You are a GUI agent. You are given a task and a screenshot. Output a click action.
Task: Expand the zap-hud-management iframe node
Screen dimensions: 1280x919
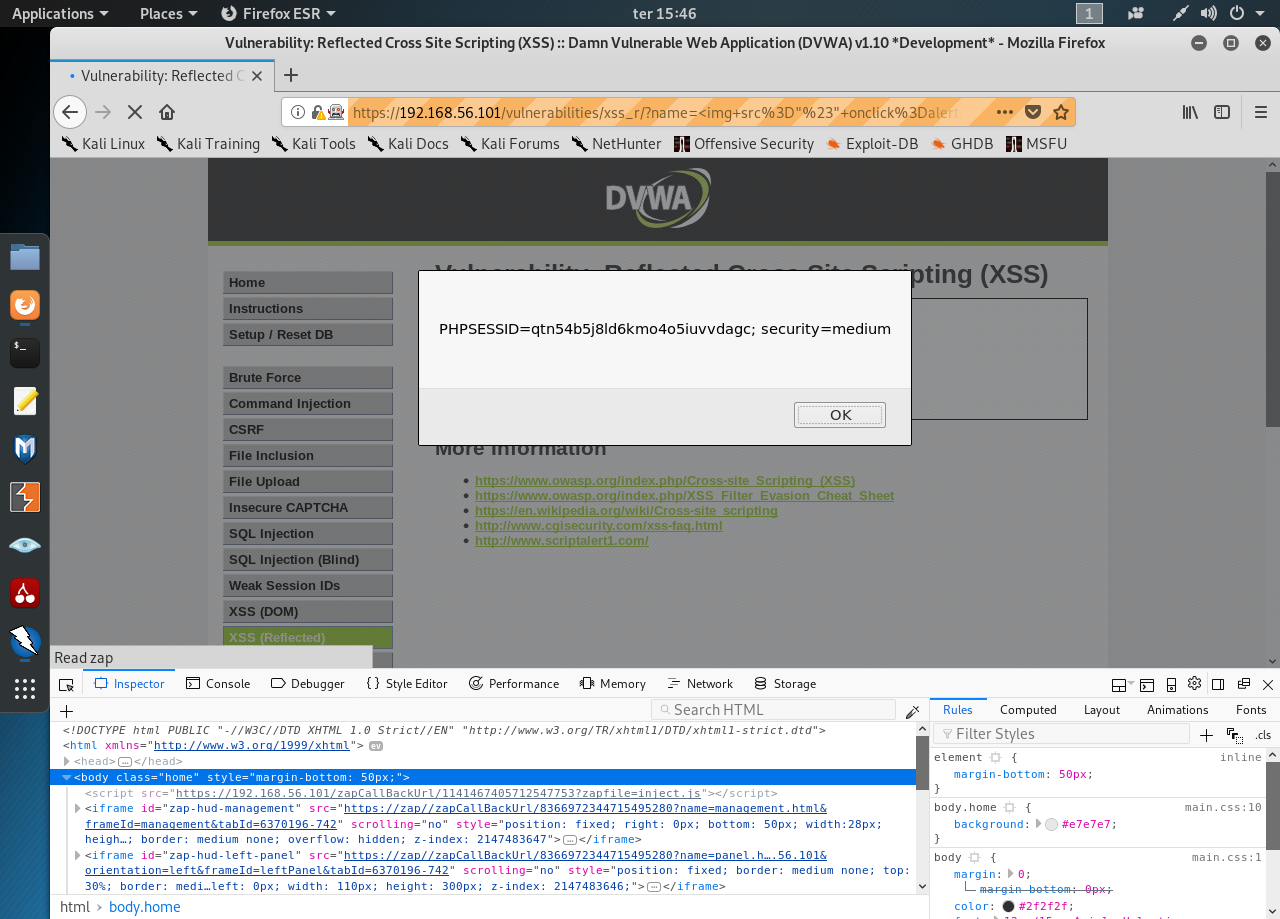point(78,808)
